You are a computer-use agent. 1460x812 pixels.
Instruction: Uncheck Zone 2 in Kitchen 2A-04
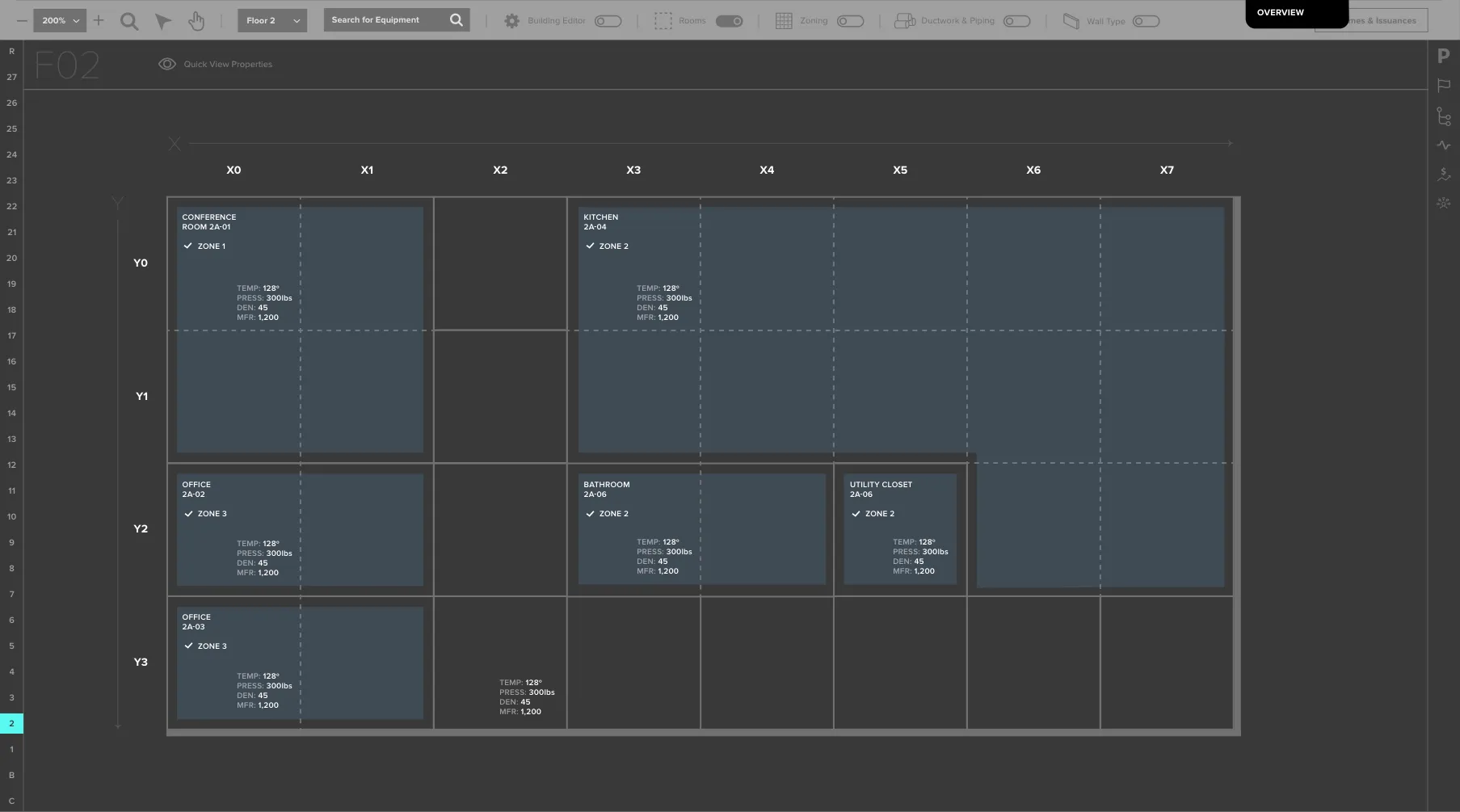(590, 246)
